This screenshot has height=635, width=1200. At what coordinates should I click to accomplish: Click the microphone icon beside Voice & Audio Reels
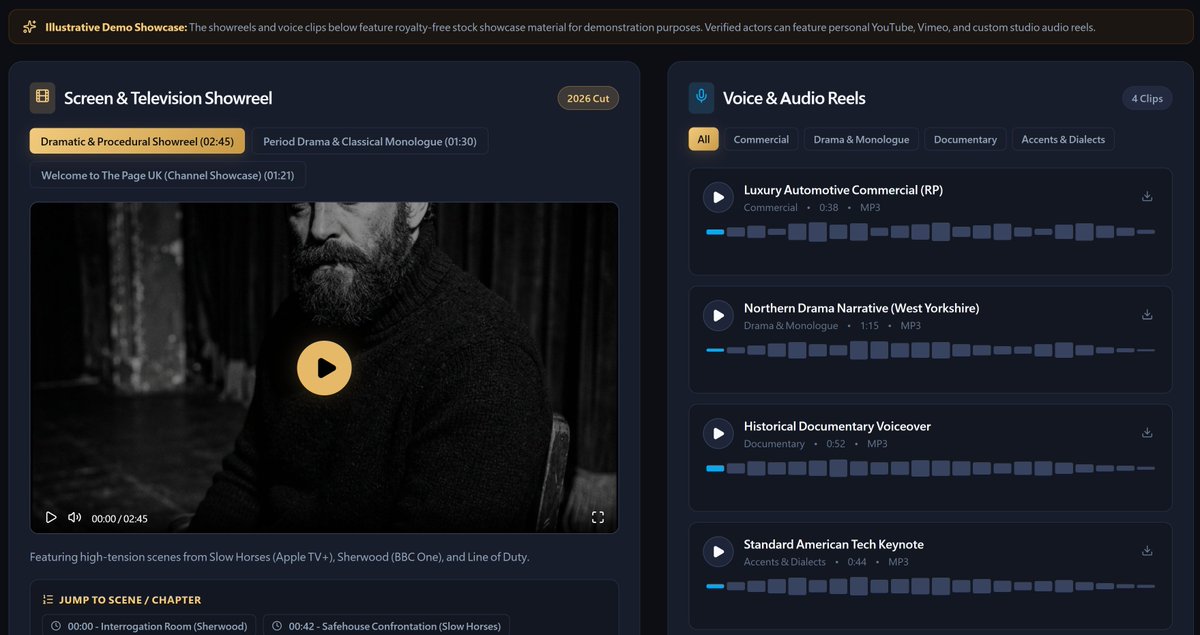point(701,97)
